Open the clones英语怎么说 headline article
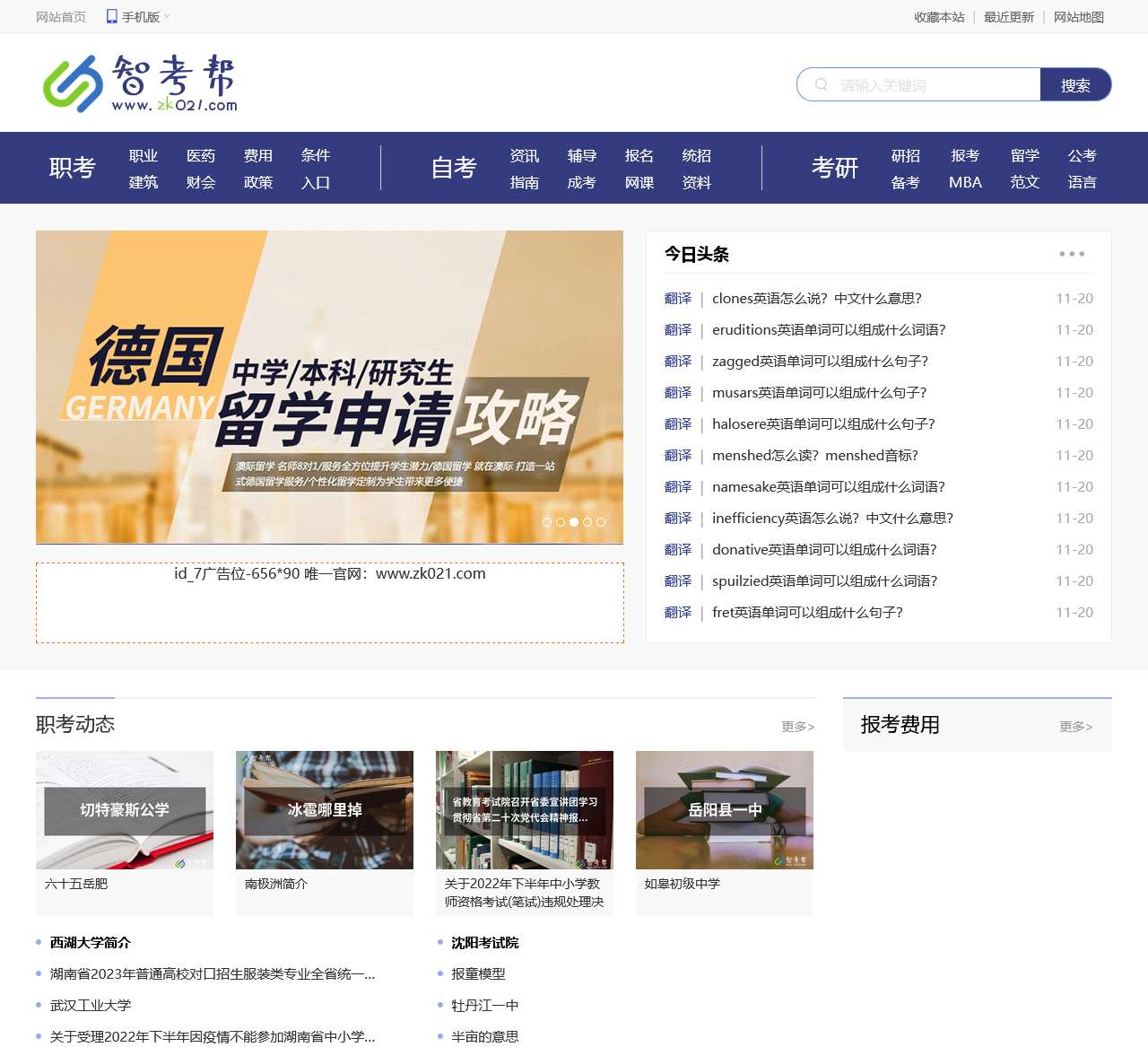The height and width of the screenshot is (1047, 1148). click(818, 298)
